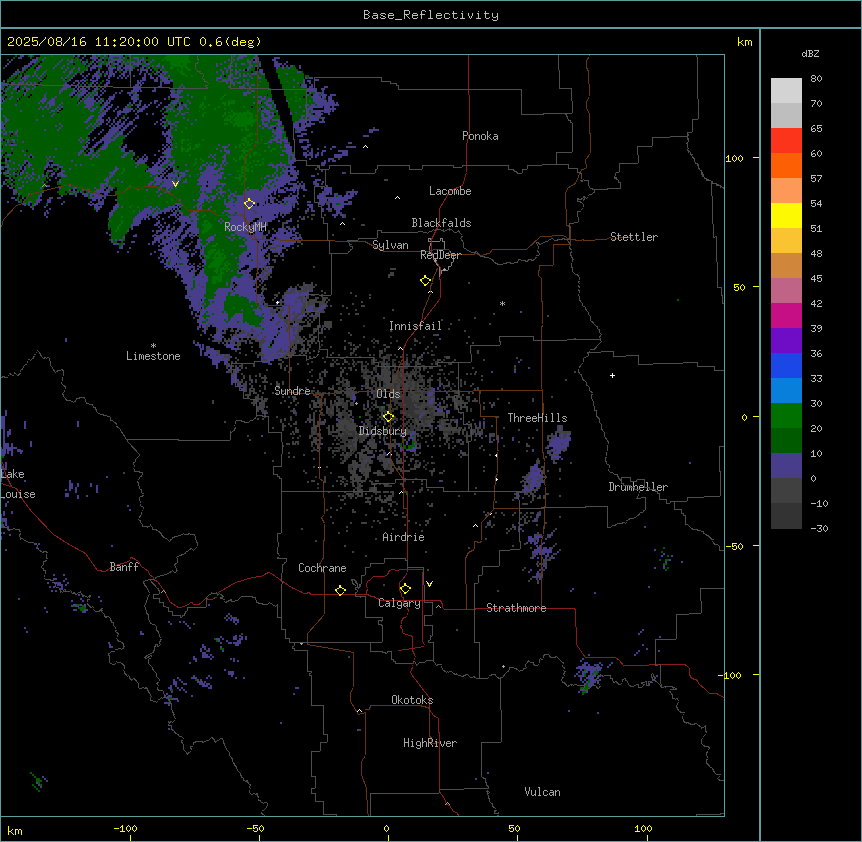862x842 pixels.
Task: Select the magenta 42-39 dBZ legend swatch
Action: pyautogui.click(x=786, y=315)
